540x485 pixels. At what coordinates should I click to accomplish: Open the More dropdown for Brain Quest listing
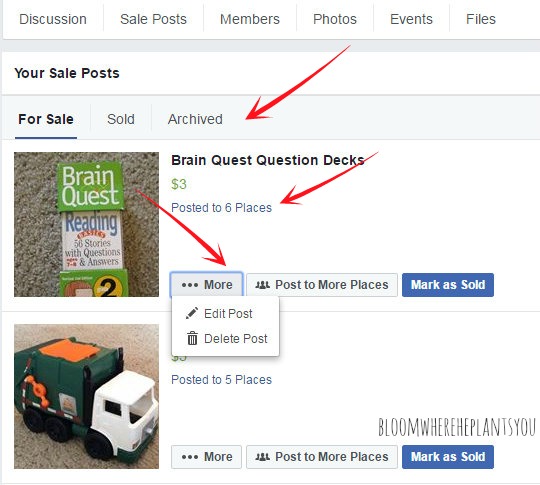click(x=207, y=285)
